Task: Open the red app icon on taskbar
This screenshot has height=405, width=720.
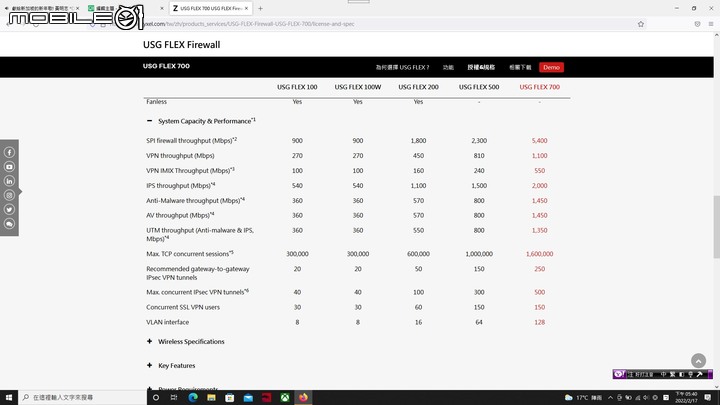Action: (x=266, y=397)
